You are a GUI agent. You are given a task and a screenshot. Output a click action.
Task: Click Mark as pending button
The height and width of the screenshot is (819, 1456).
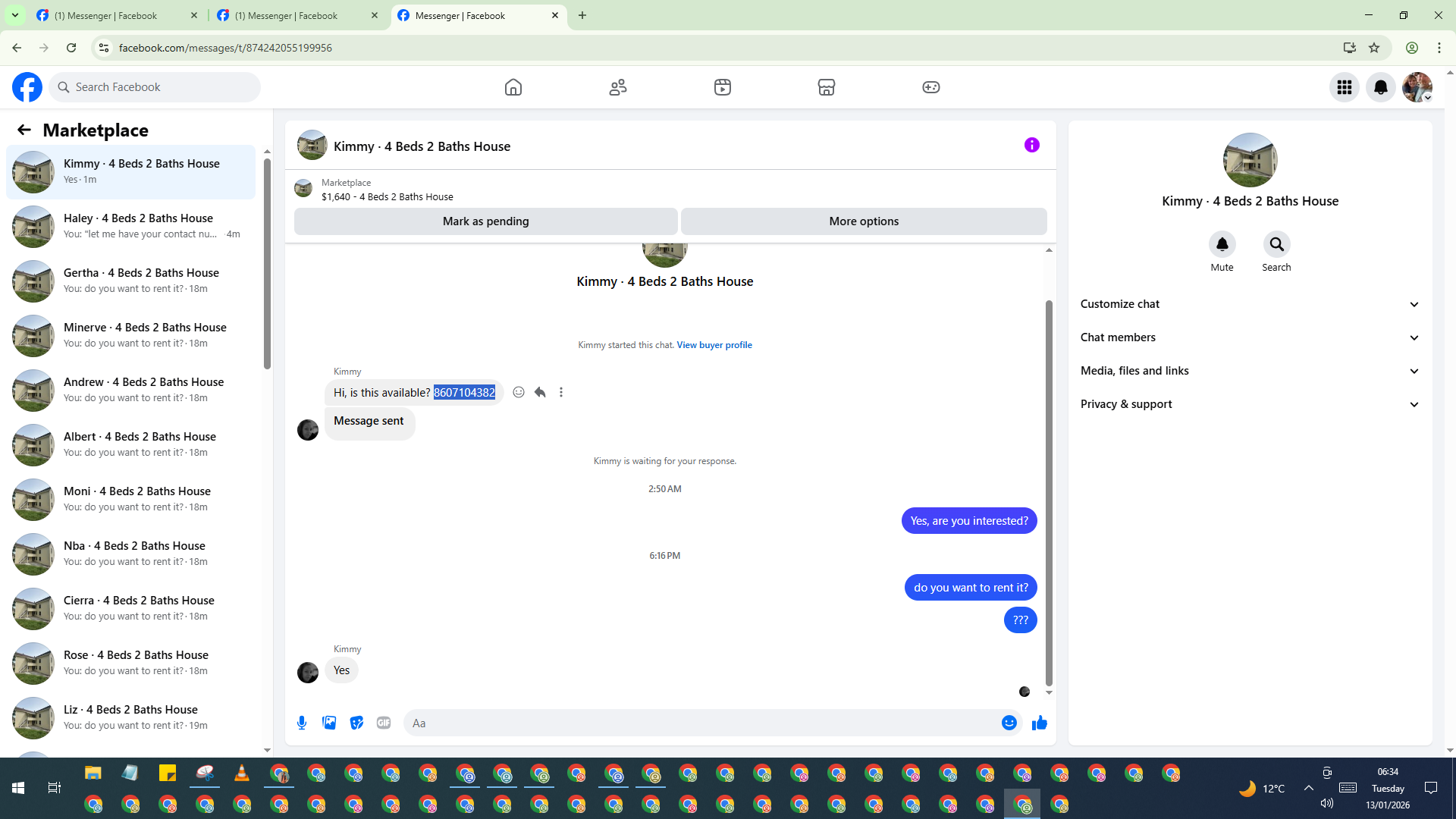tap(485, 221)
